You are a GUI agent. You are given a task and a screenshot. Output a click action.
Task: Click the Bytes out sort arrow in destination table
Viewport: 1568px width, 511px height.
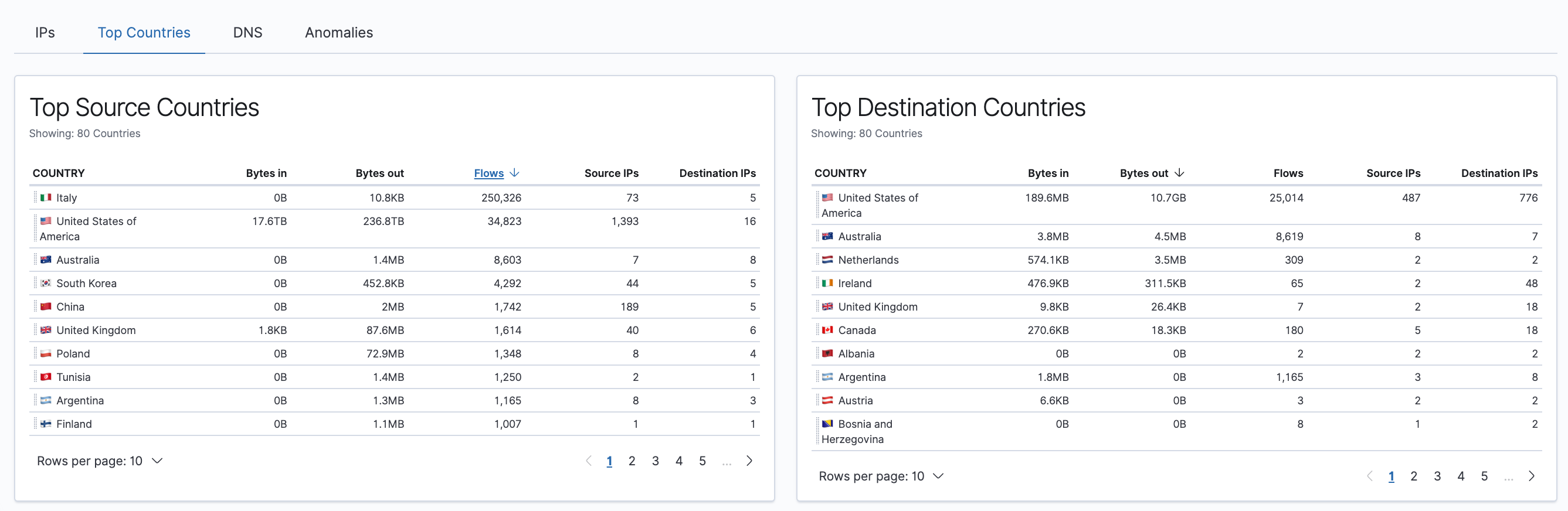1179,173
